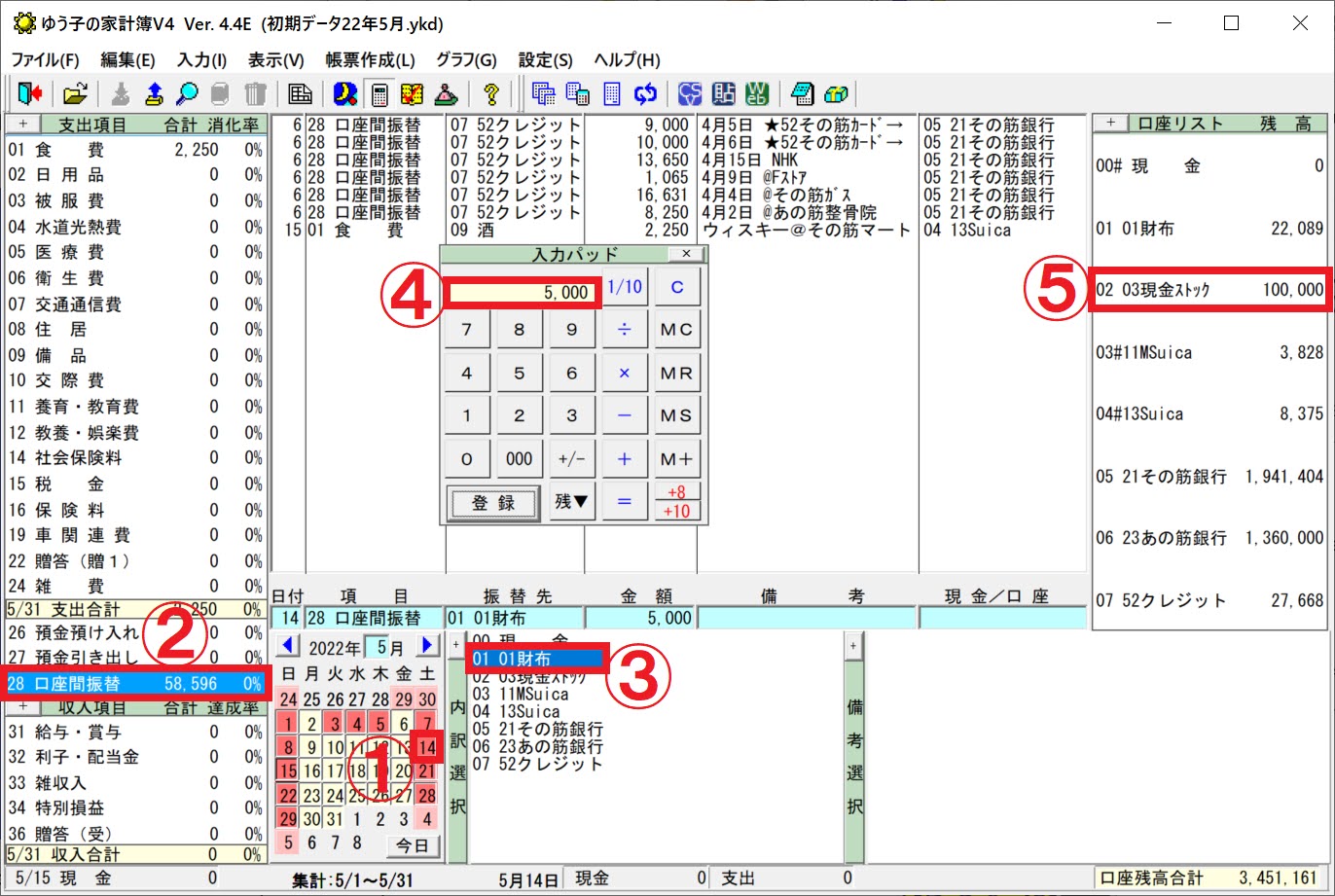Click the grayed document toolbar icon
The height and width of the screenshot is (896, 1335).
point(221,94)
